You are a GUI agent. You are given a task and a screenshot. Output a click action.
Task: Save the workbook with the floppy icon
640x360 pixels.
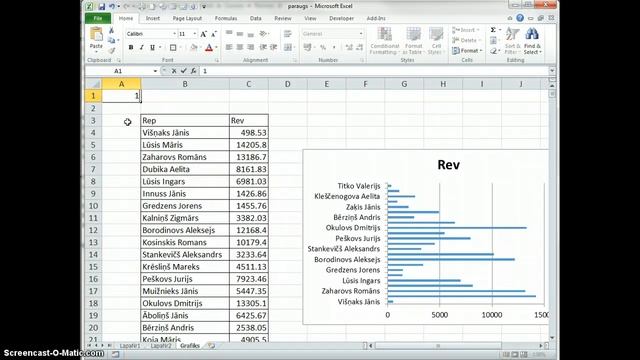tap(101, 6)
